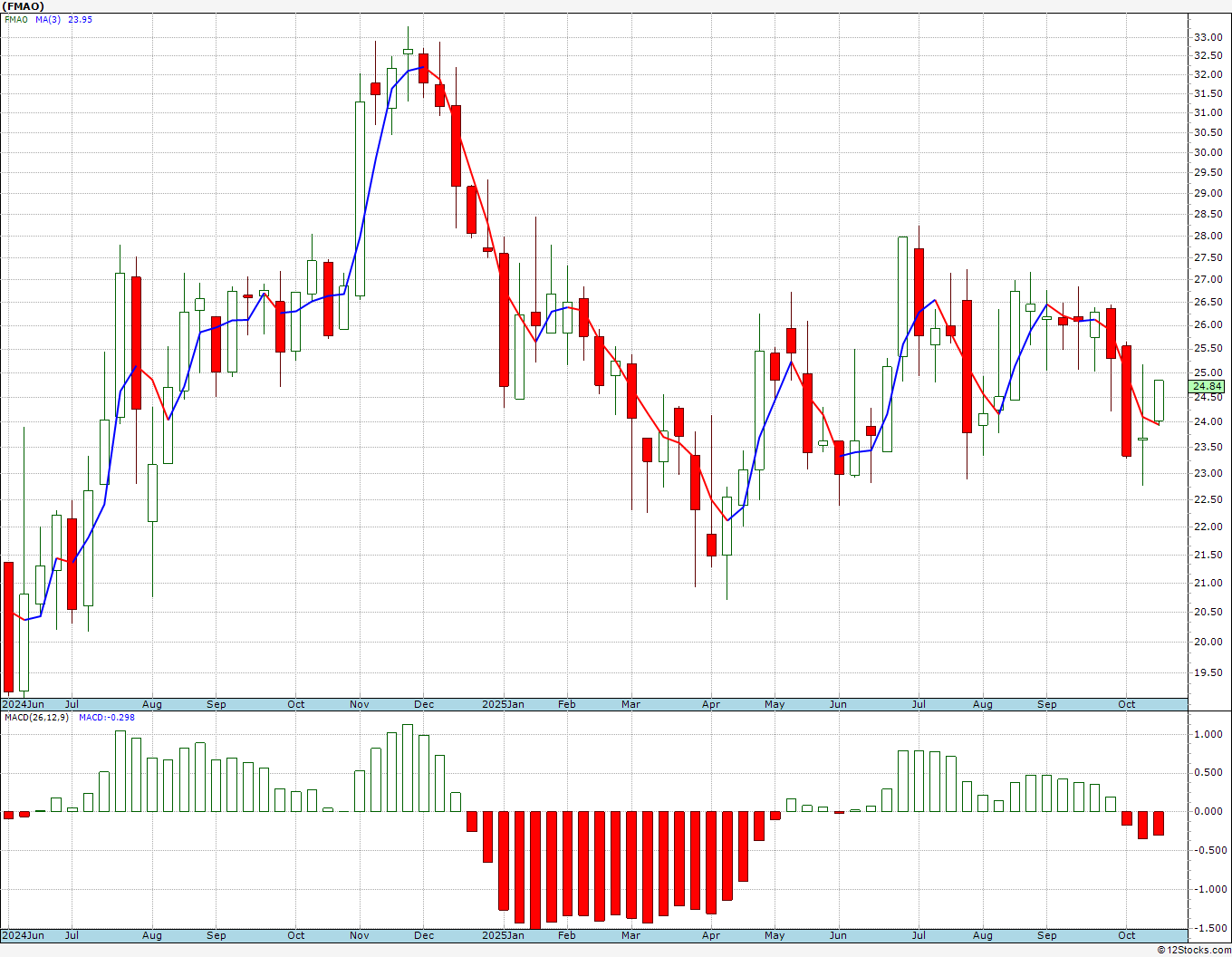Click the "20.50" price axis label

pyautogui.click(x=1208, y=612)
